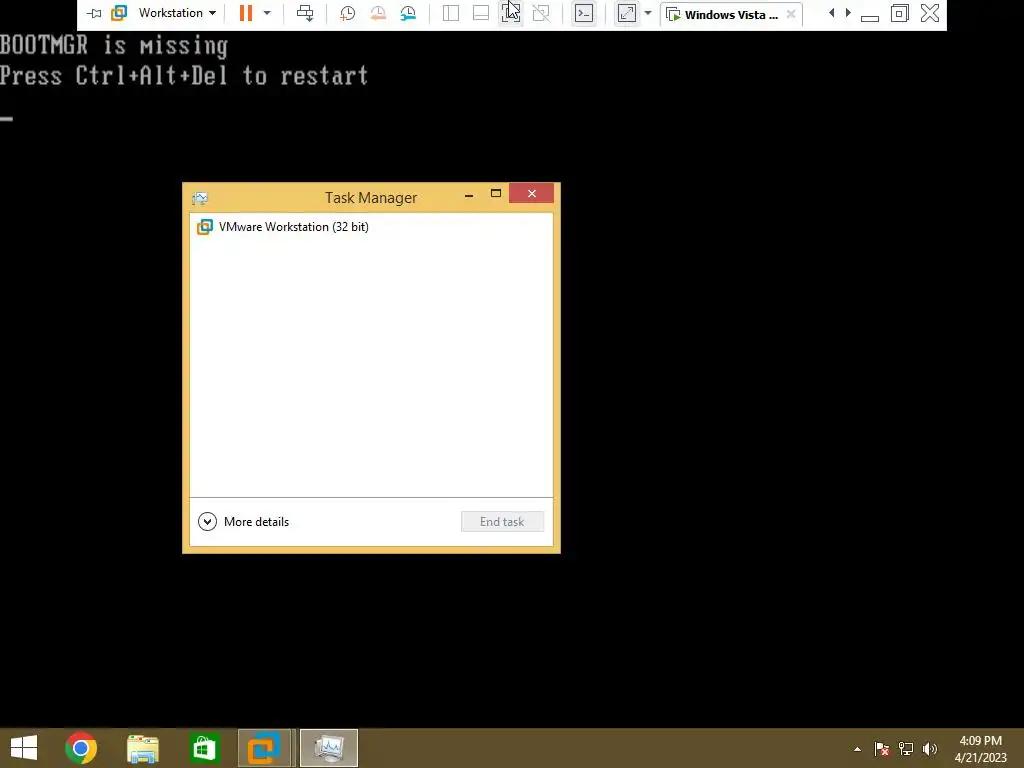The height and width of the screenshot is (768, 1024).
Task: Expand More details in Task Manager
Action: pos(244,521)
